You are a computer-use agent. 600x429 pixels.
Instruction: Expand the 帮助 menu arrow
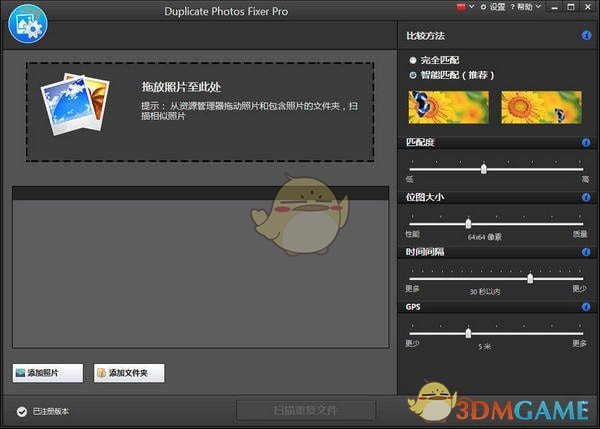pos(540,7)
